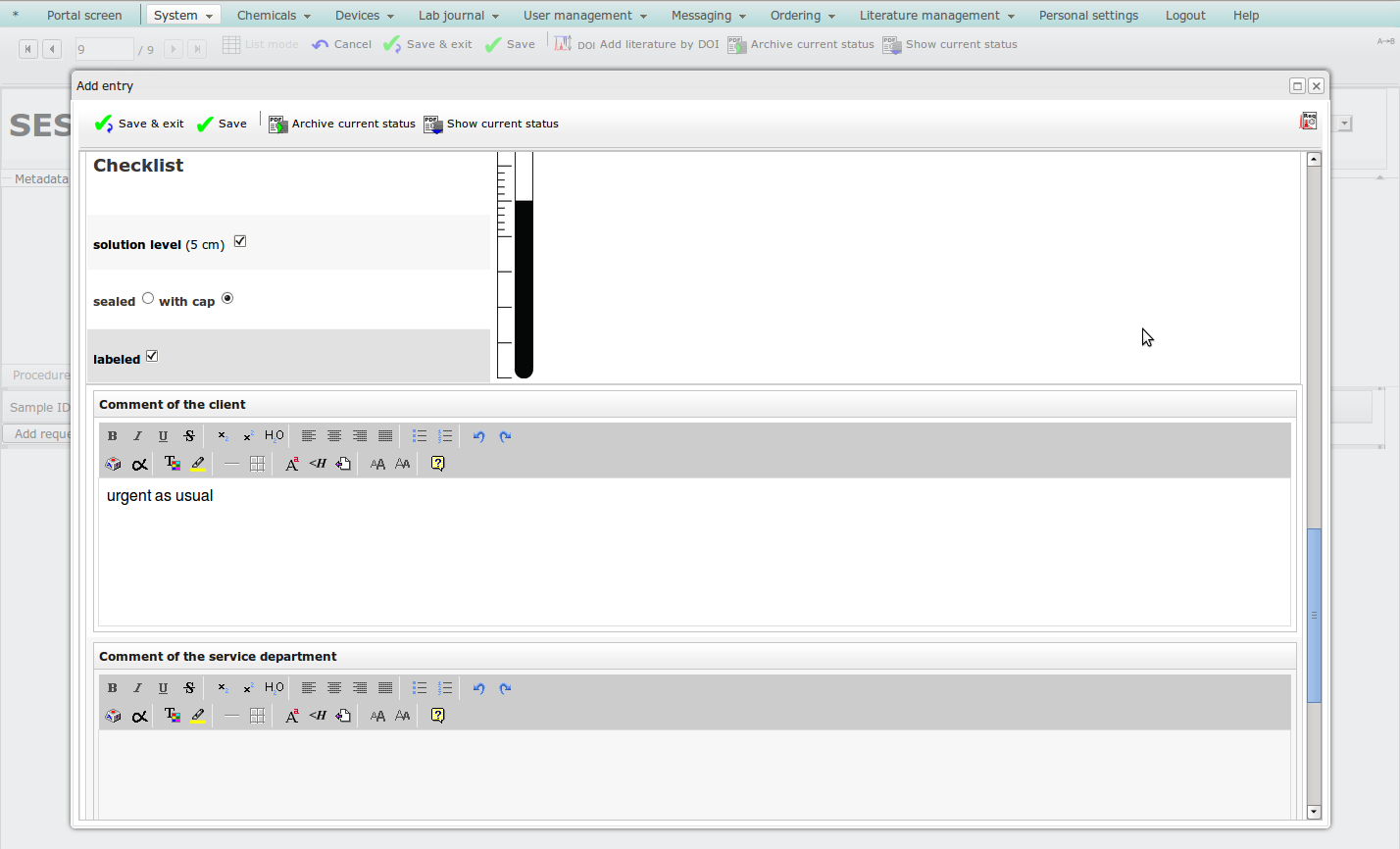This screenshot has width=1400, height=849.
Task: Toggle italic in the service department editor
Action: [137, 688]
